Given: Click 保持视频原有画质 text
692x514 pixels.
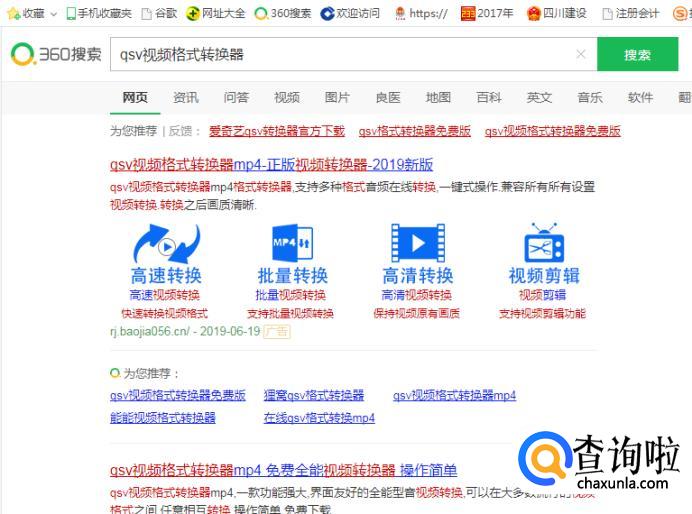Looking at the screenshot, I should [417, 313].
